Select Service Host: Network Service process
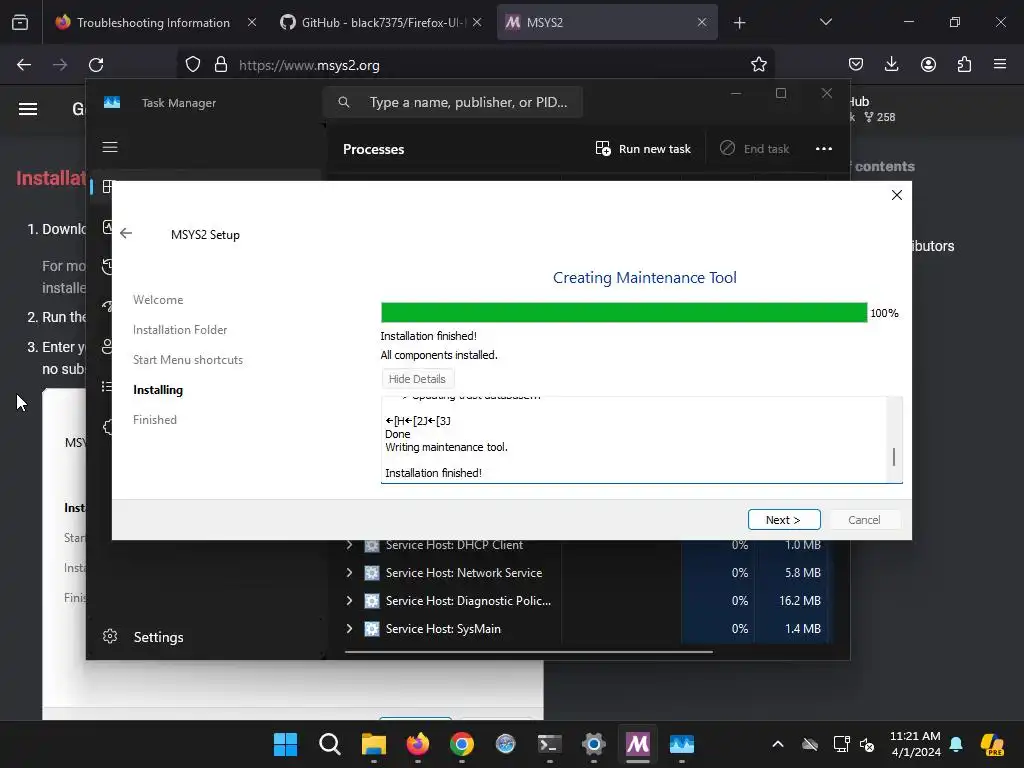 click(x=464, y=573)
